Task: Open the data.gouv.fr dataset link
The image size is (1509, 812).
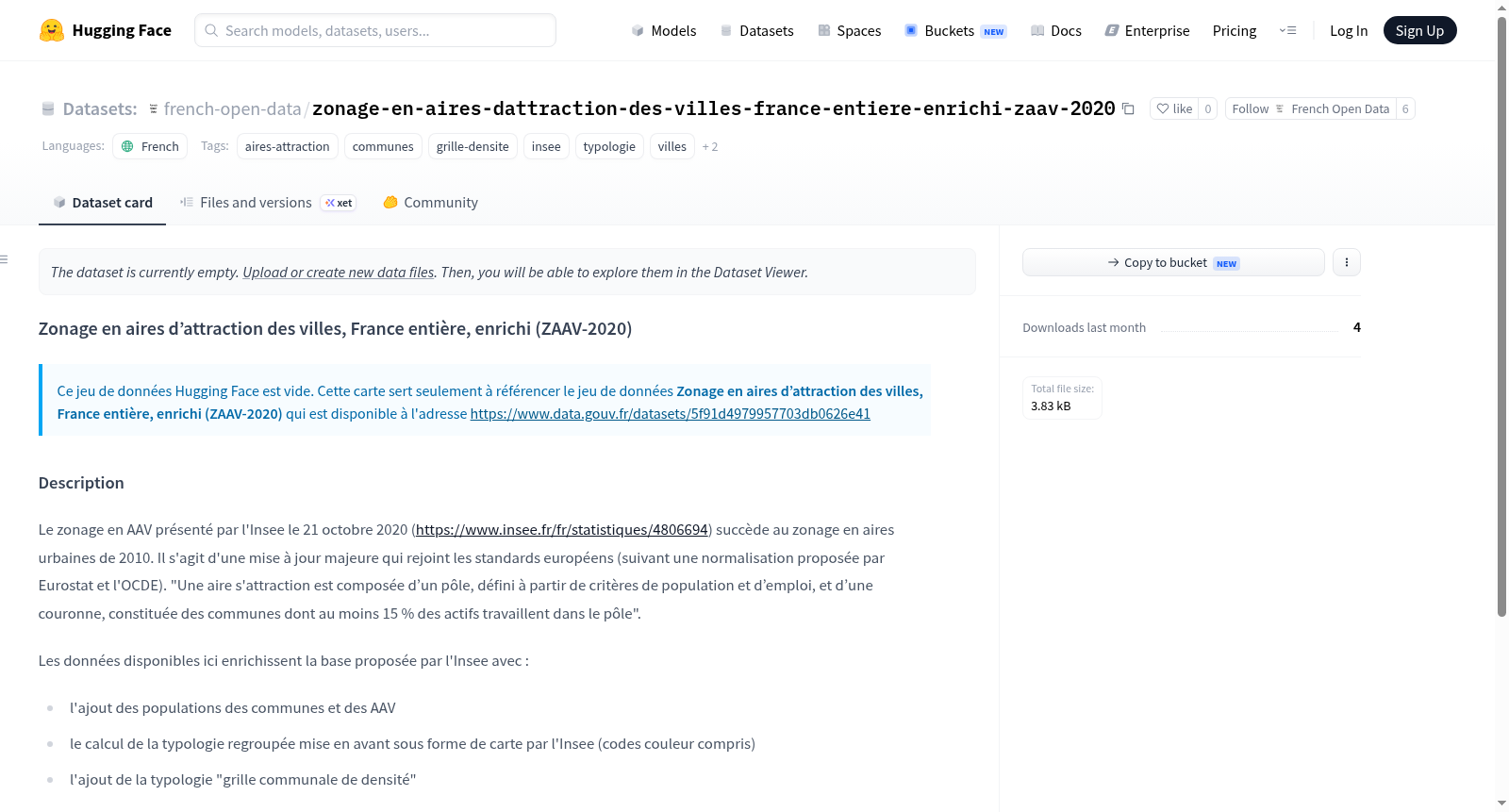Action: [671, 413]
